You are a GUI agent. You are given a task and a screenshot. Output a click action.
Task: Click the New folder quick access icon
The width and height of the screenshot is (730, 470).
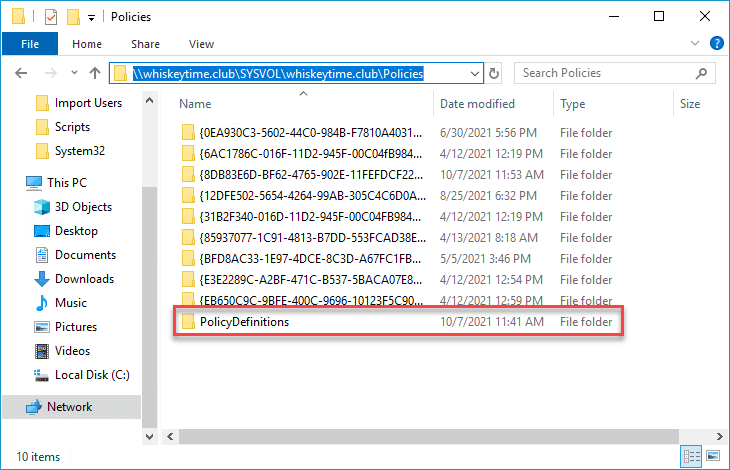[73, 17]
